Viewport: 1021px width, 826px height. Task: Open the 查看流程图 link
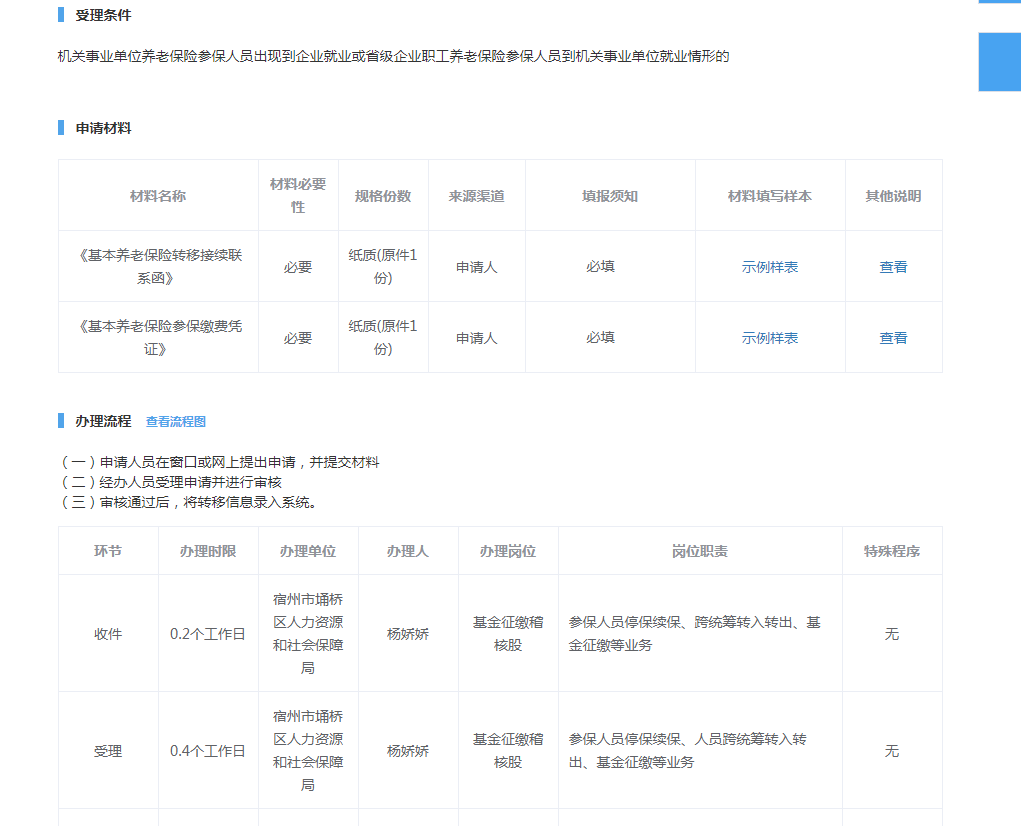point(176,422)
